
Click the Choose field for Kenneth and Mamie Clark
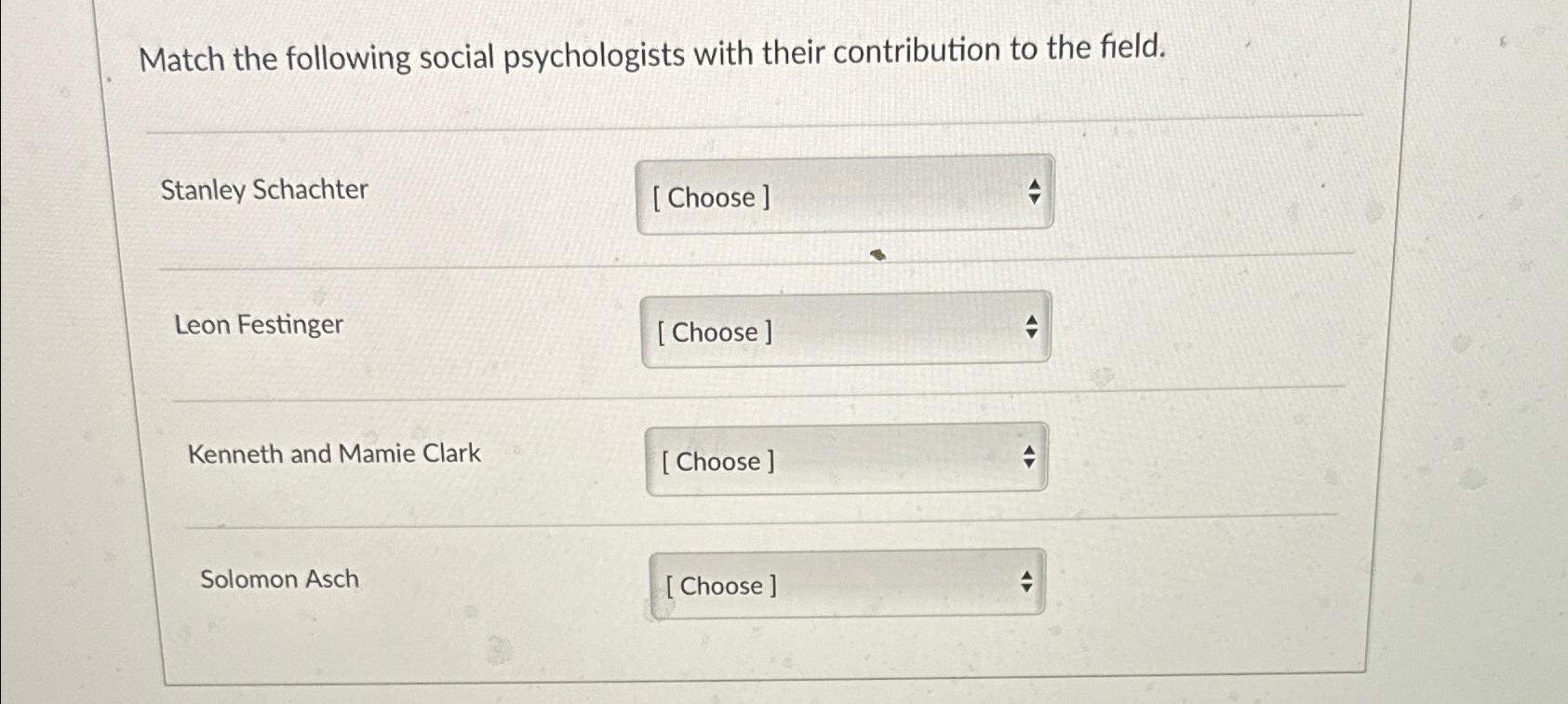coord(717,462)
